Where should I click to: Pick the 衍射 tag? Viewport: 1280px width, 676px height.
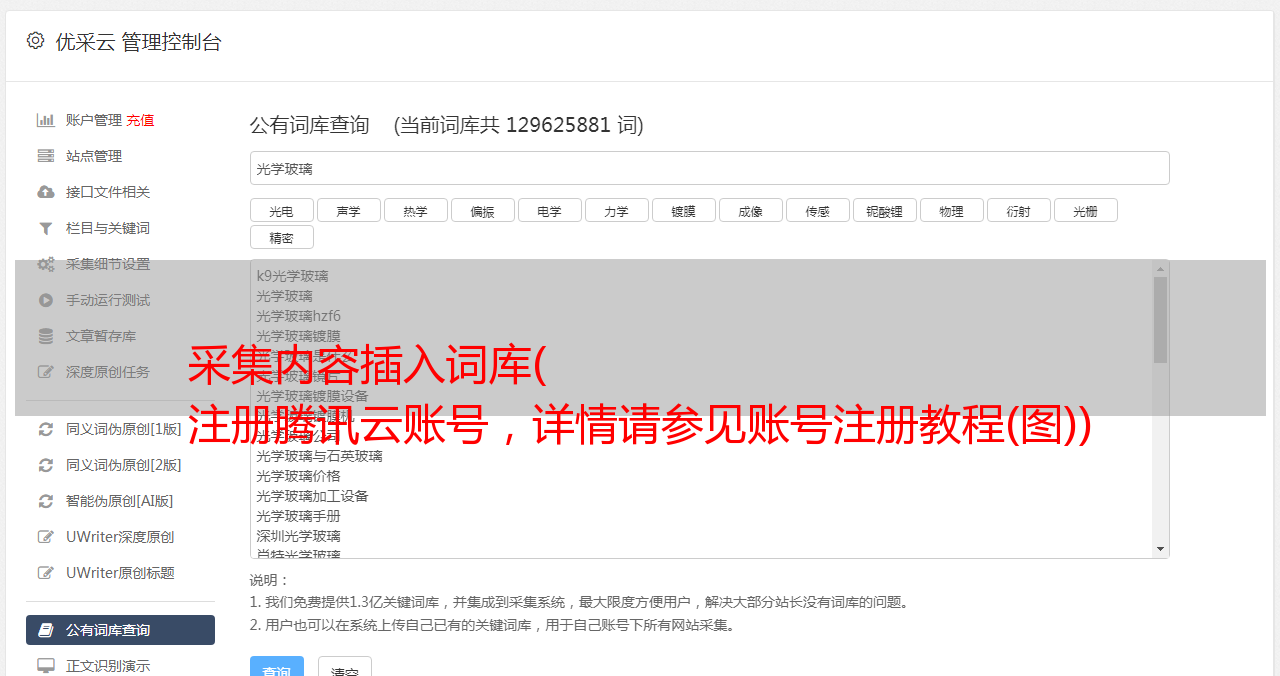[1019, 210]
